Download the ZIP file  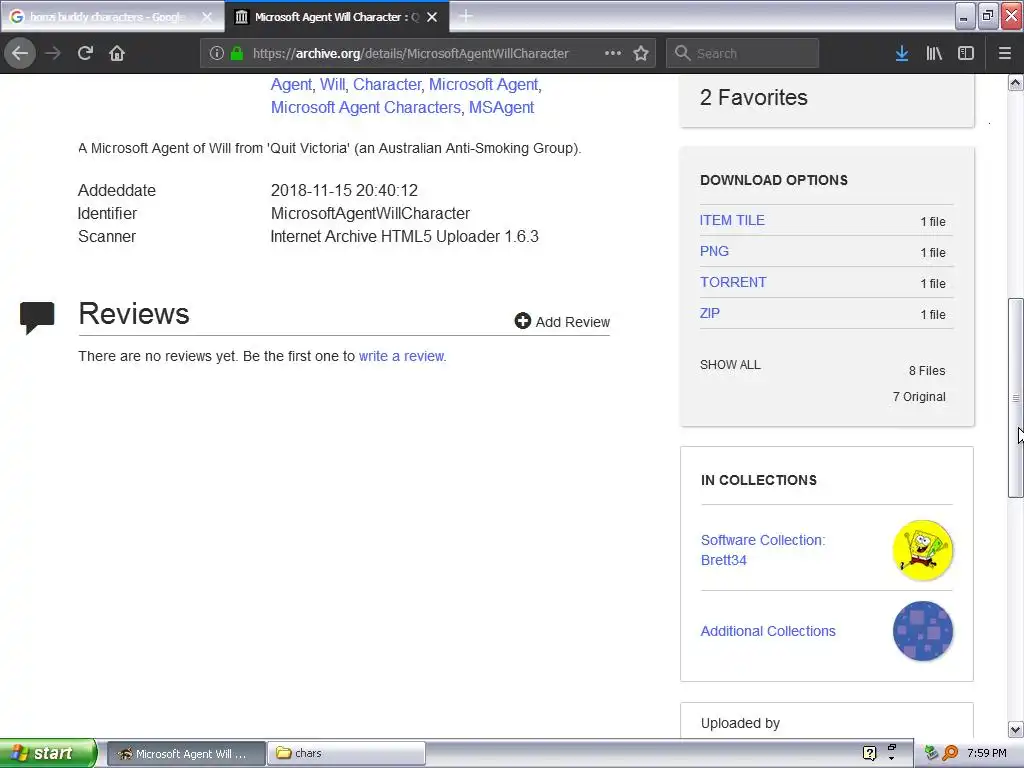click(x=709, y=313)
